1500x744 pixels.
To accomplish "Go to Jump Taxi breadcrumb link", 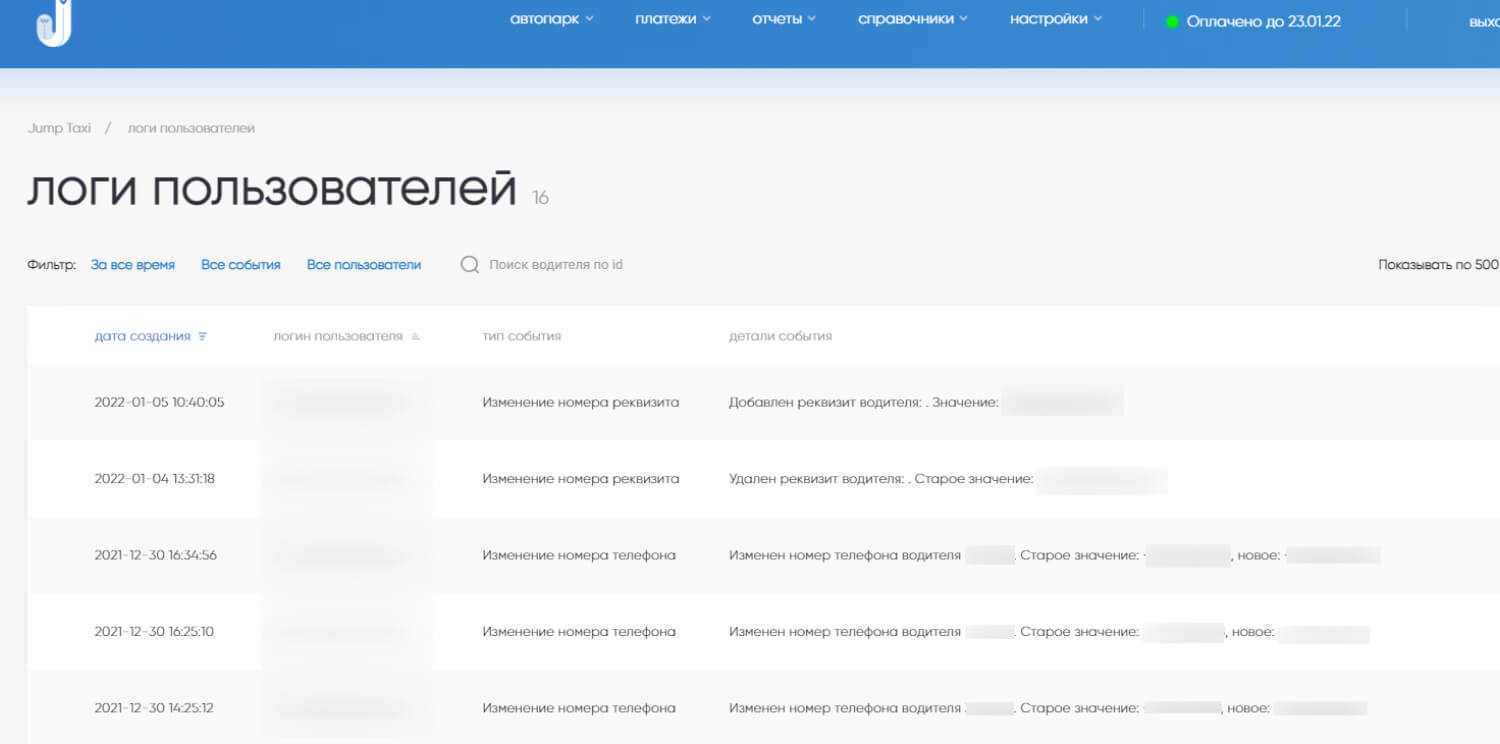I will [59, 129].
